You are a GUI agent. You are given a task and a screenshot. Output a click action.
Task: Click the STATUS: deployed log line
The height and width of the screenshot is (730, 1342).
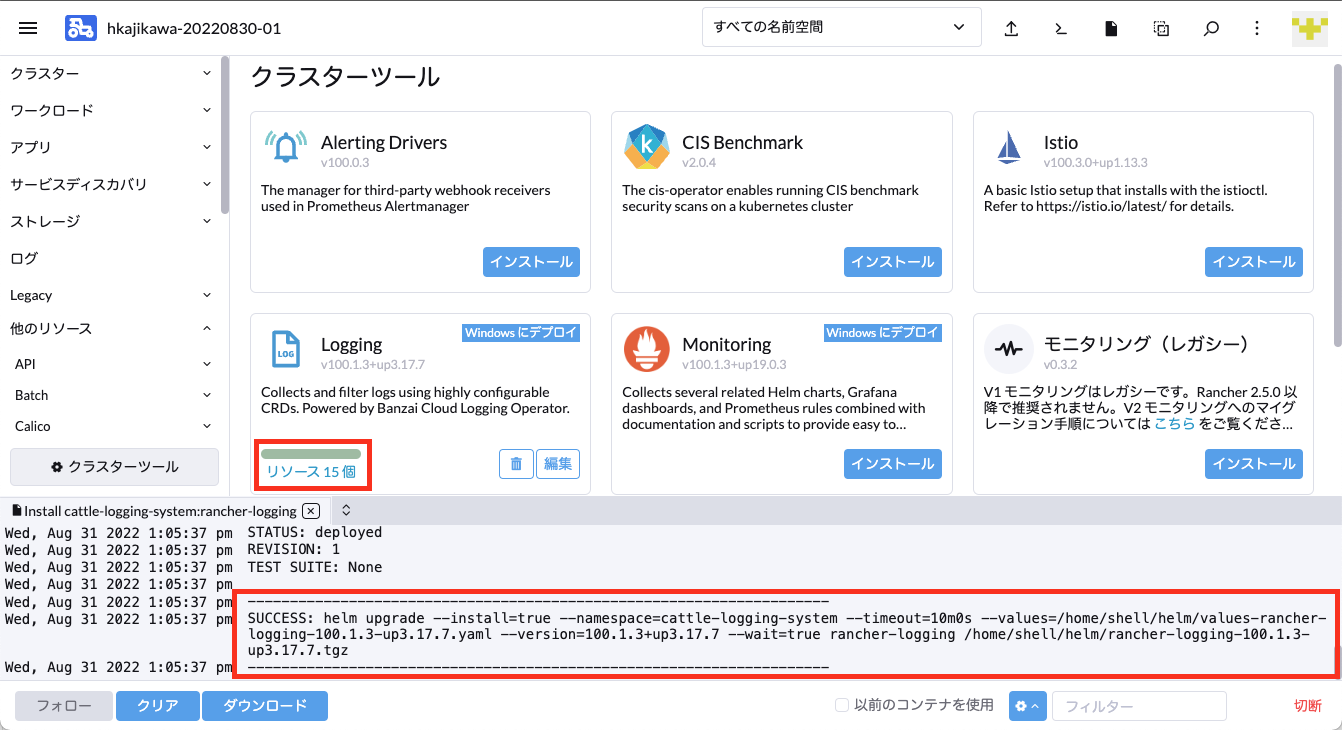[x=315, y=533]
